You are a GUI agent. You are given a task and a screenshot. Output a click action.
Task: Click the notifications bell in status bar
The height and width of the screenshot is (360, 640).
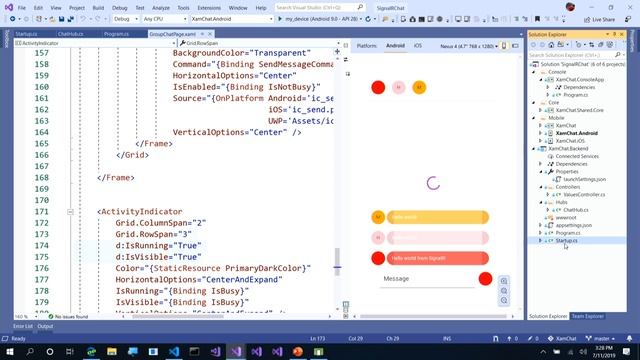click(x=629, y=338)
